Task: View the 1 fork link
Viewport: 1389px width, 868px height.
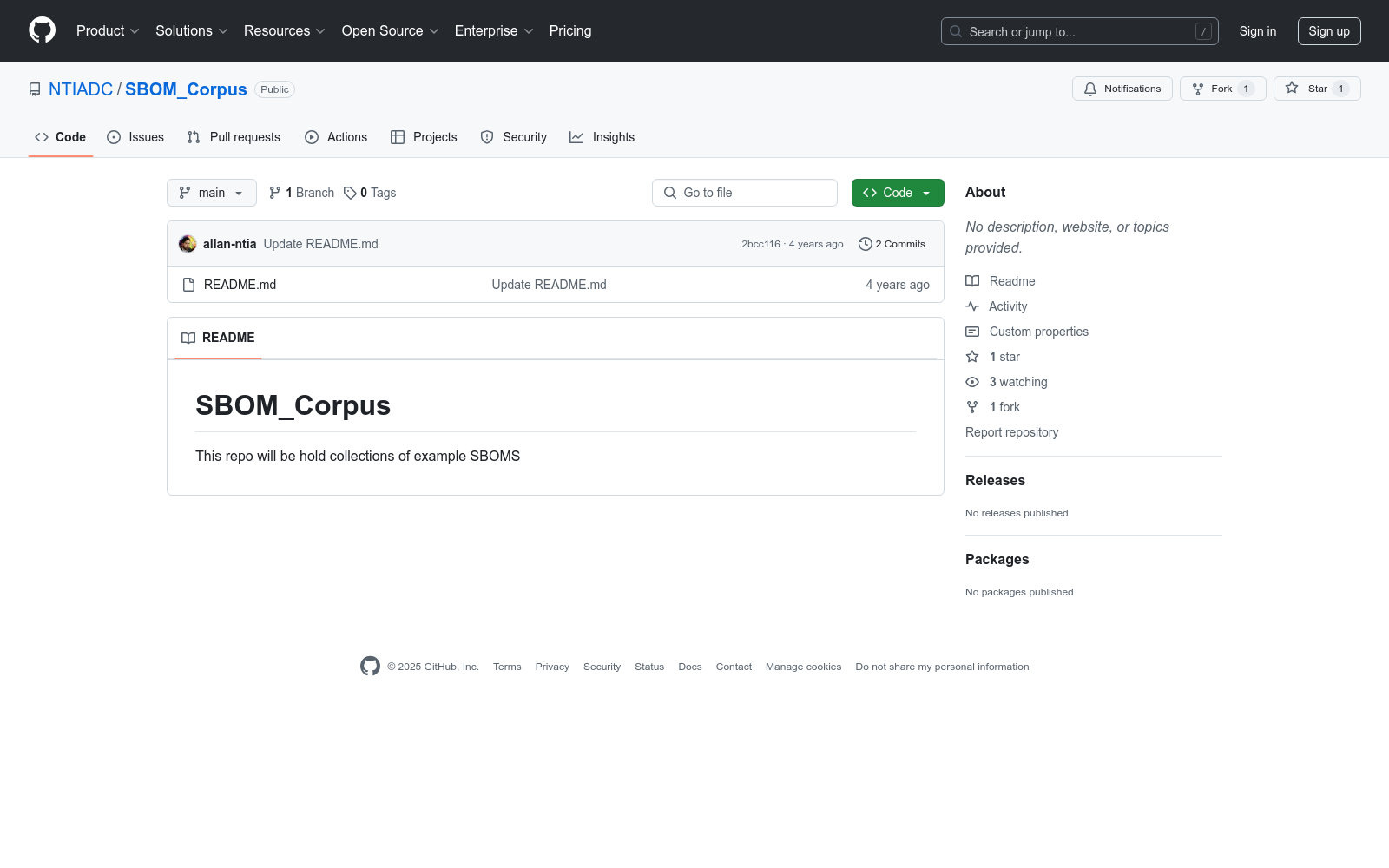Action: pos(993,407)
